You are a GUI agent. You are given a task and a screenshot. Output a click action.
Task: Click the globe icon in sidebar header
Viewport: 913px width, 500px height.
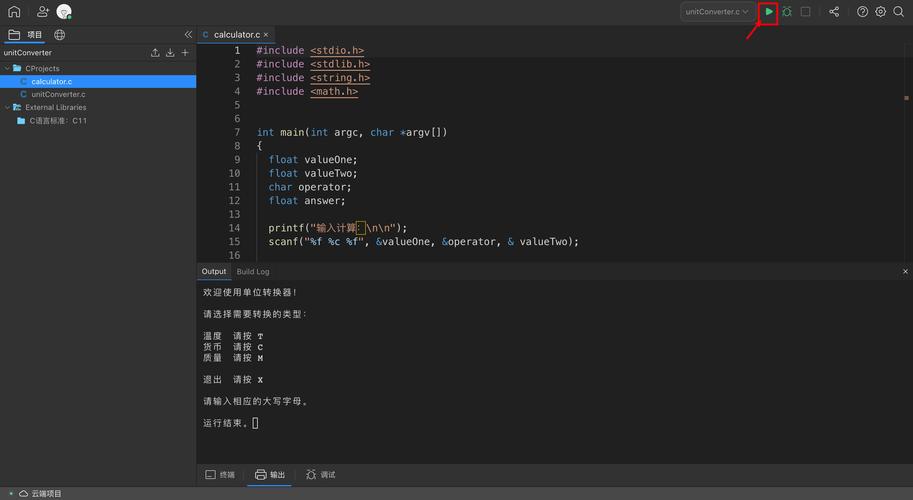coord(60,35)
